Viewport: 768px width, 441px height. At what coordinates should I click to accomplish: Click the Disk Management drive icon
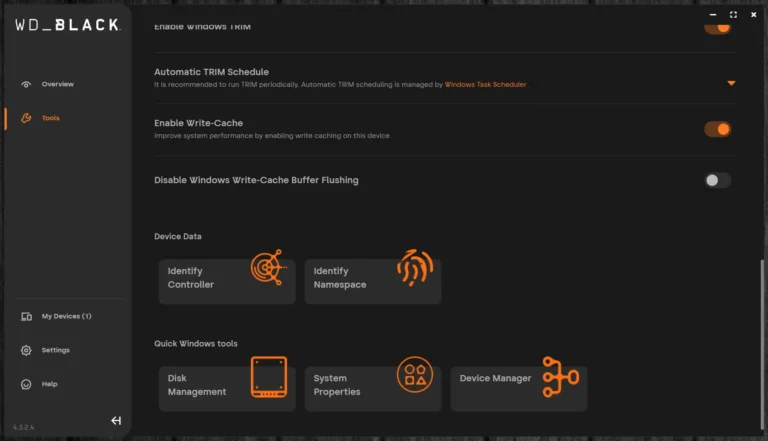tap(268, 376)
